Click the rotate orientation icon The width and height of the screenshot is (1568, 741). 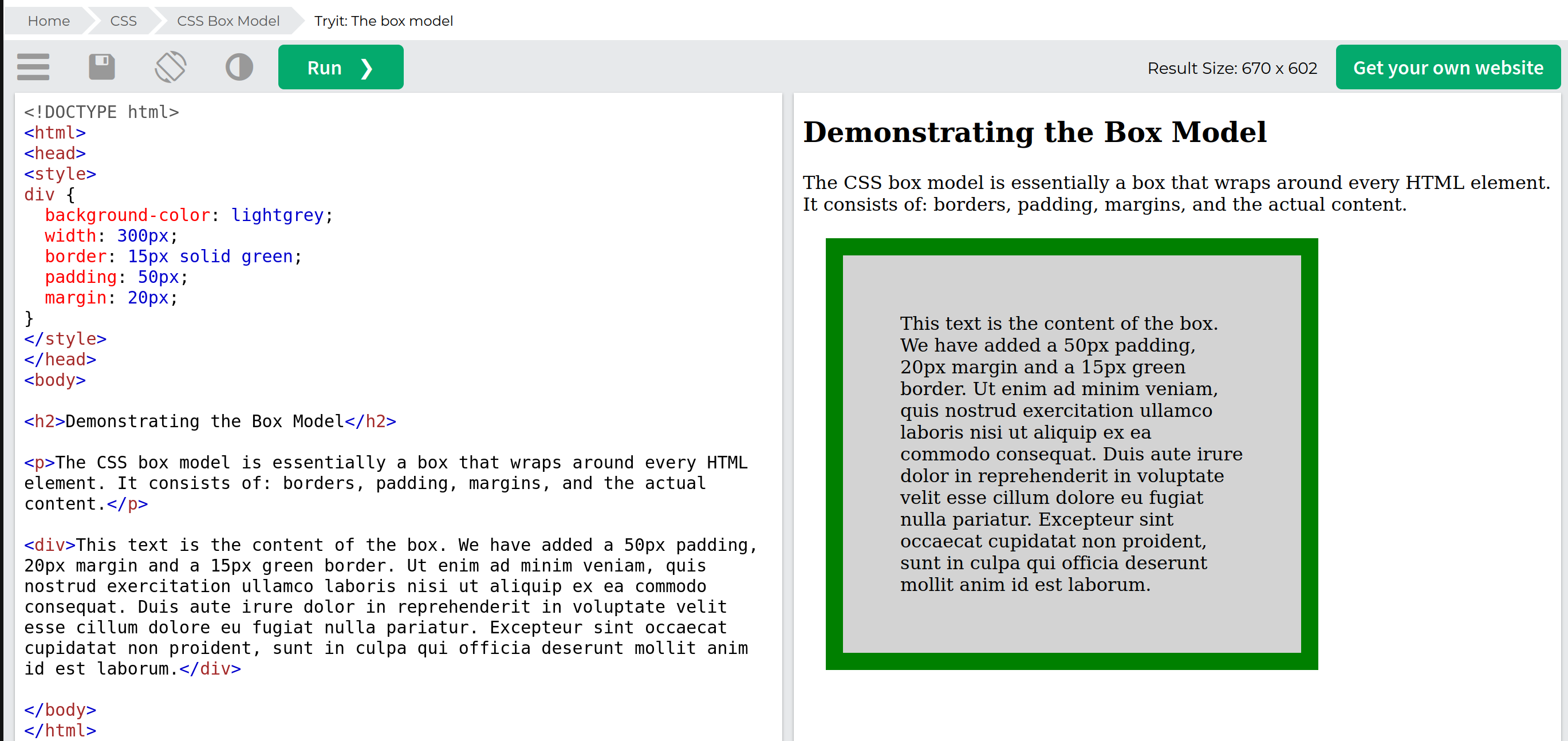point(171,67)
